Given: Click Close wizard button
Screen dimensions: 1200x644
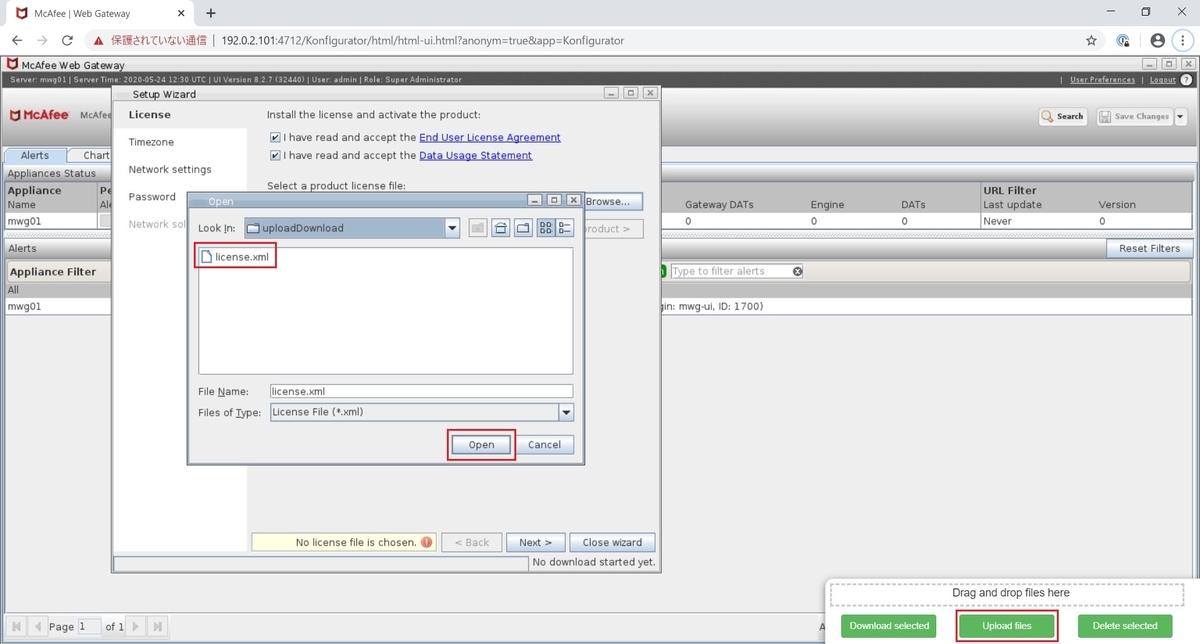Looking at the screenshot, I should 612,542.
